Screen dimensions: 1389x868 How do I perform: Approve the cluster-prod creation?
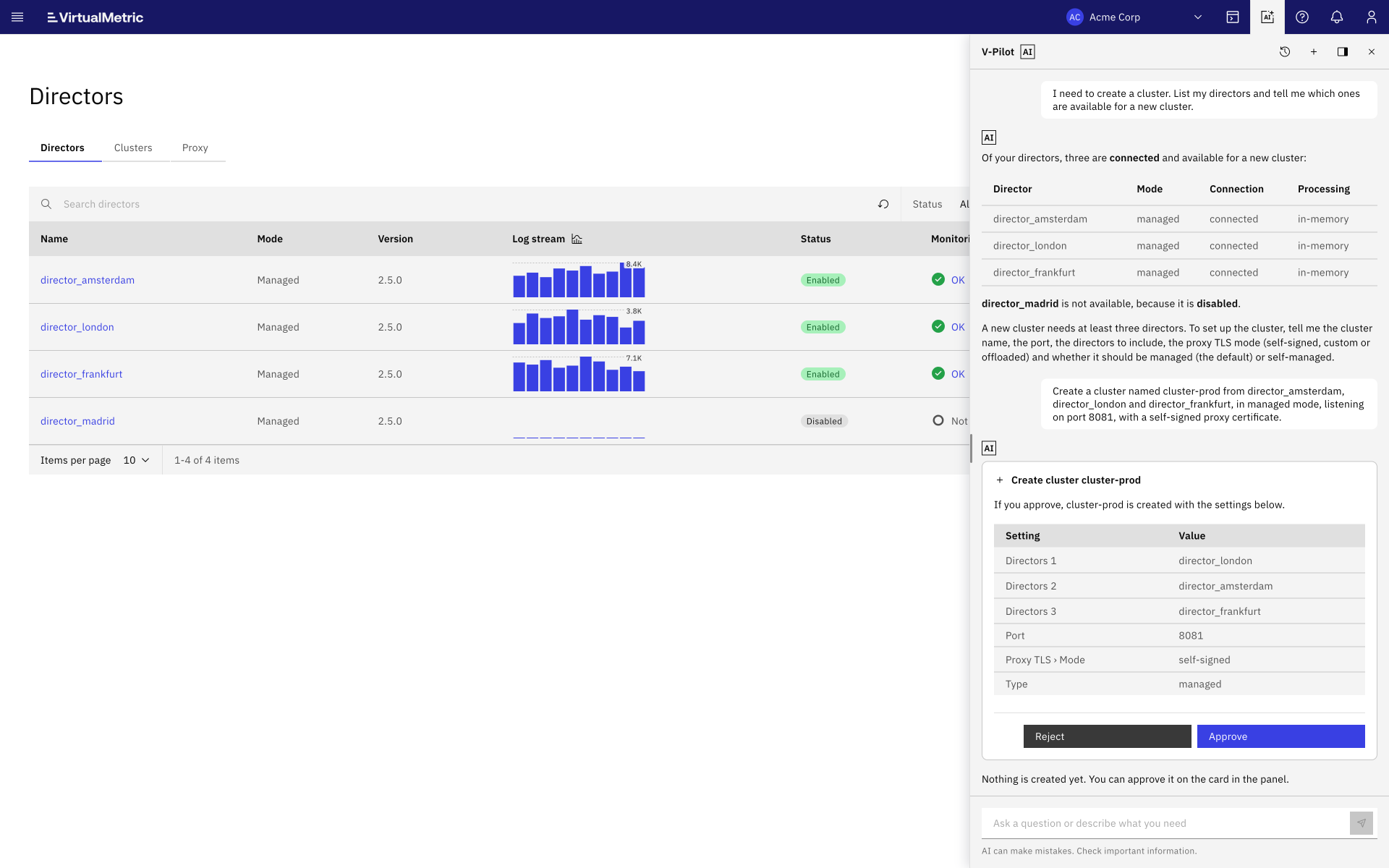click(x=1281, y=736)
